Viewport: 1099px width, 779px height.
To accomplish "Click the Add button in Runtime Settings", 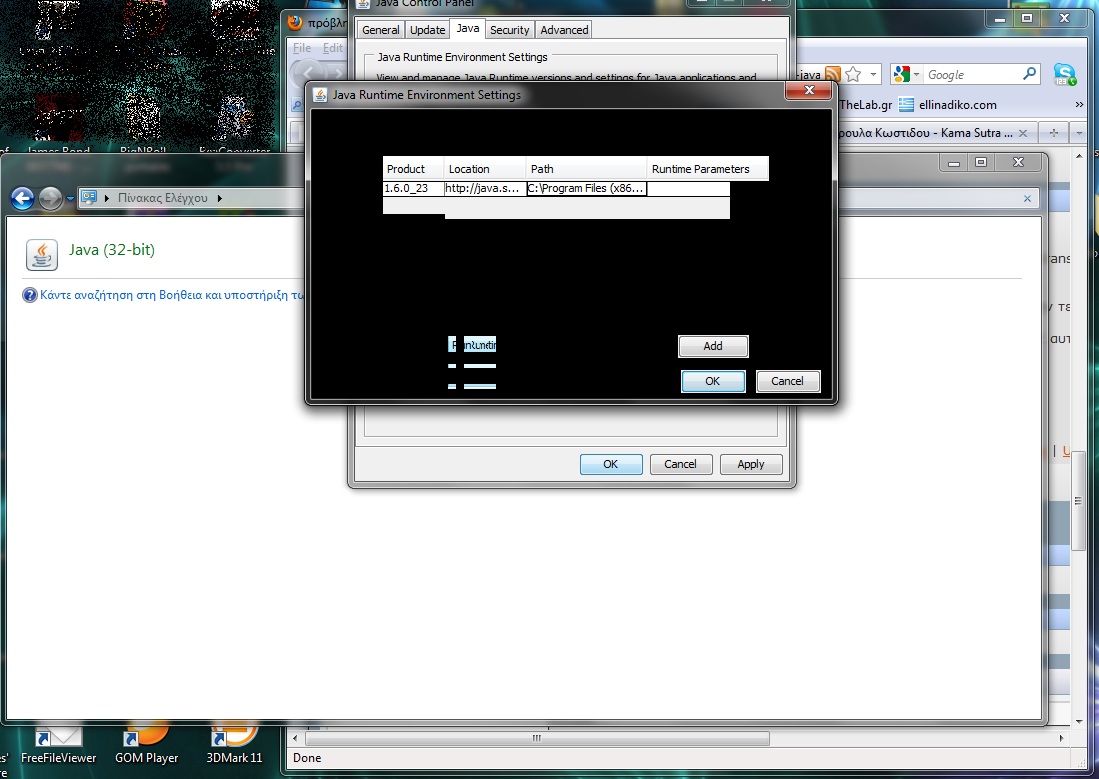I will [713, 346].
